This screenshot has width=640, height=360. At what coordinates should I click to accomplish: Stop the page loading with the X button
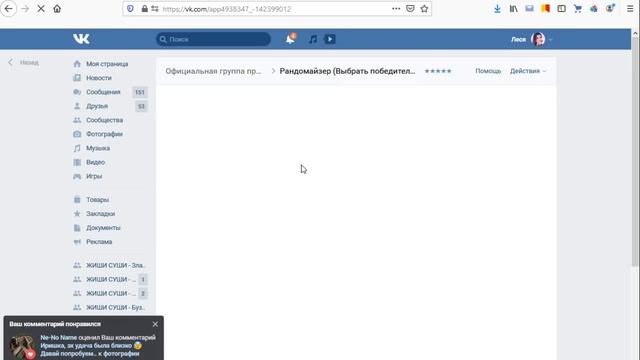click(41, 9)
